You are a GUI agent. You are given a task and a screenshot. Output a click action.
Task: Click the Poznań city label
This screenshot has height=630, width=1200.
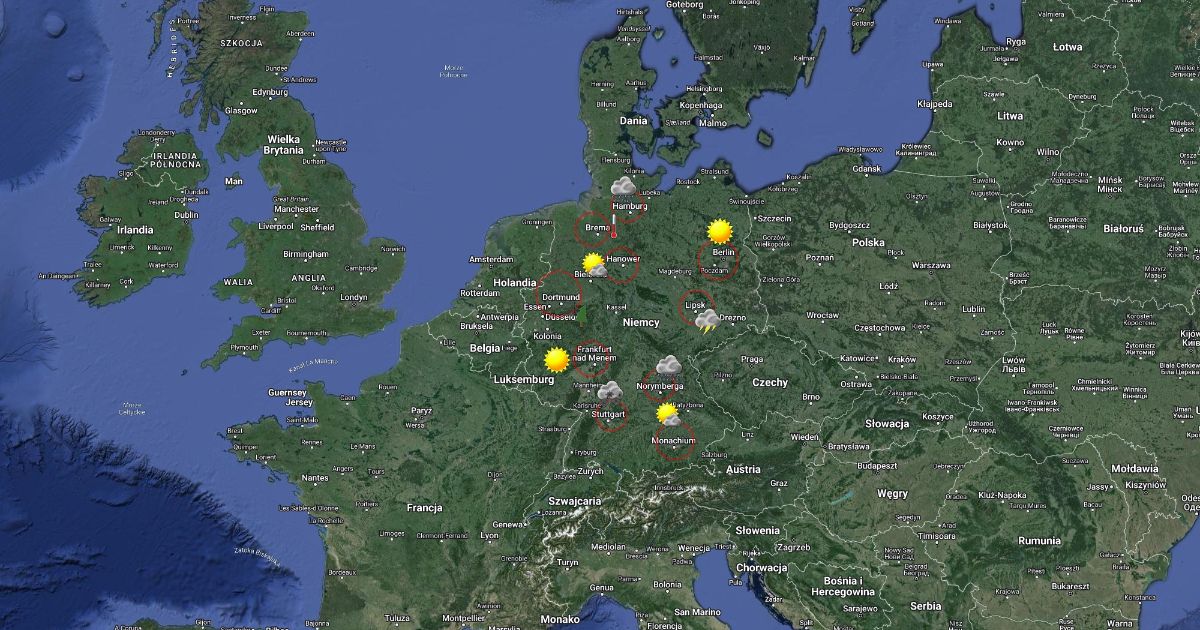(x=820, y=257)
